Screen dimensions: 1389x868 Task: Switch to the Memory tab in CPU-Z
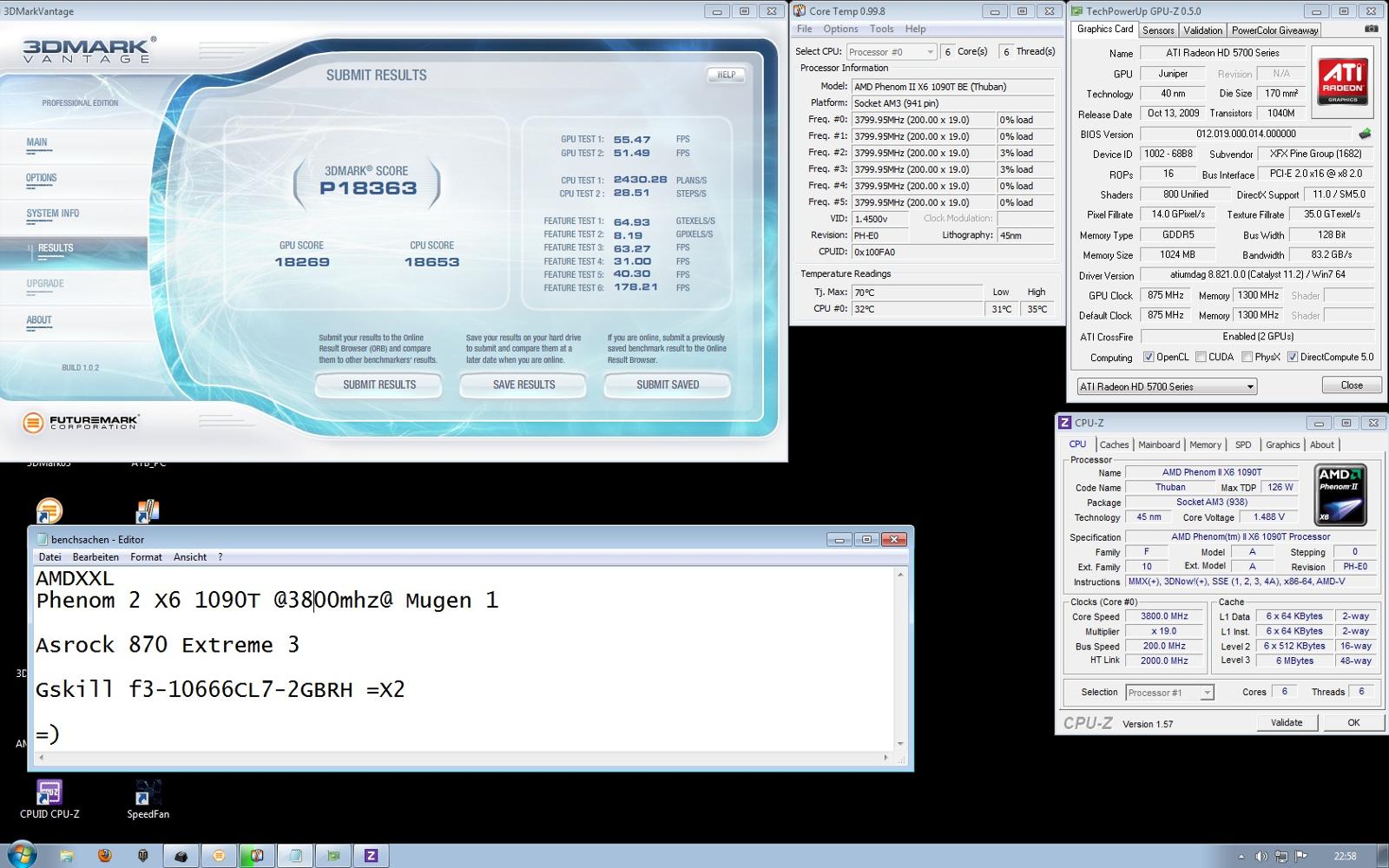click(x=1205, y=444)
